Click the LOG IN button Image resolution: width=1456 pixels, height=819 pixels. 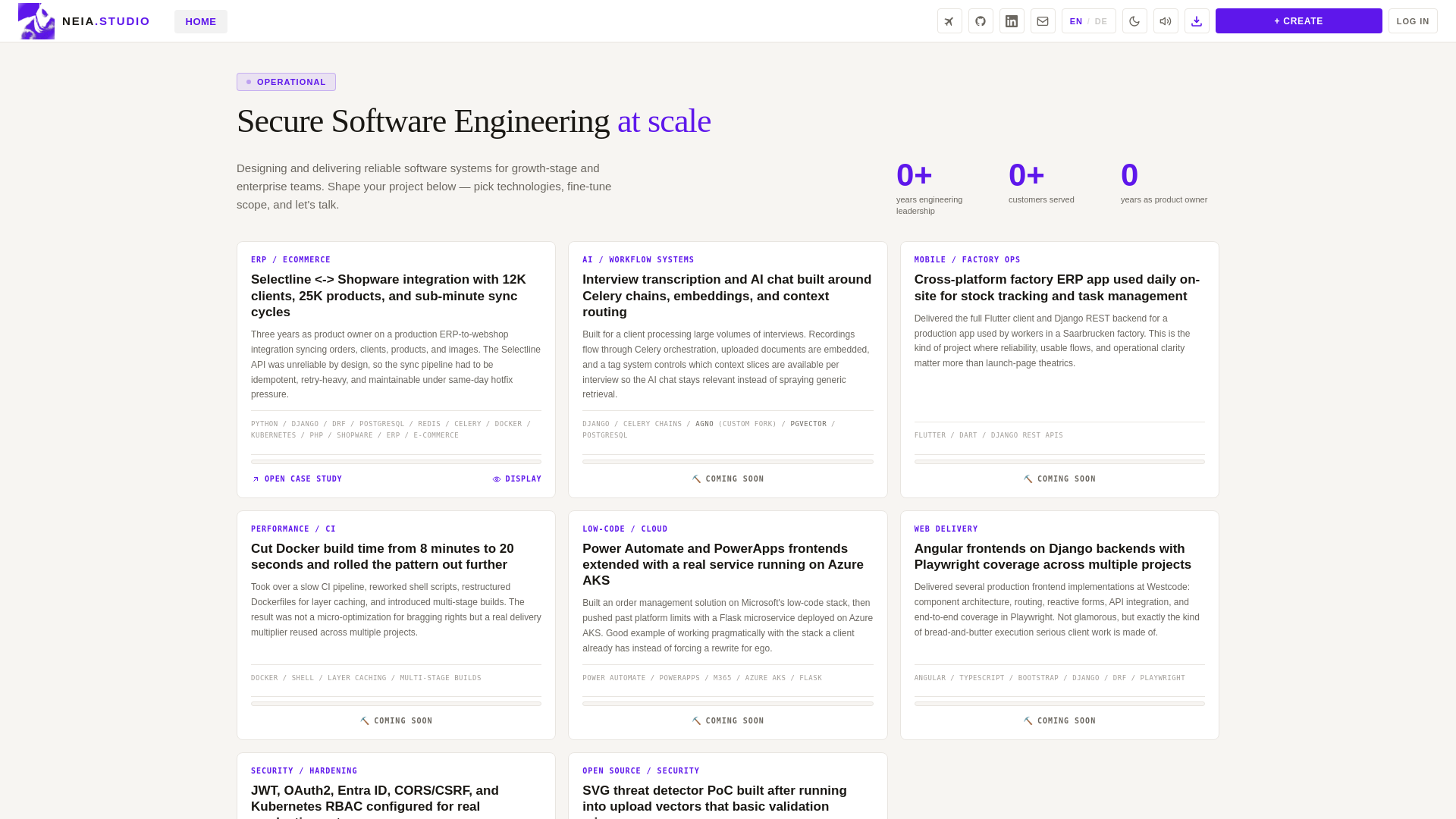click(1413, 21)
